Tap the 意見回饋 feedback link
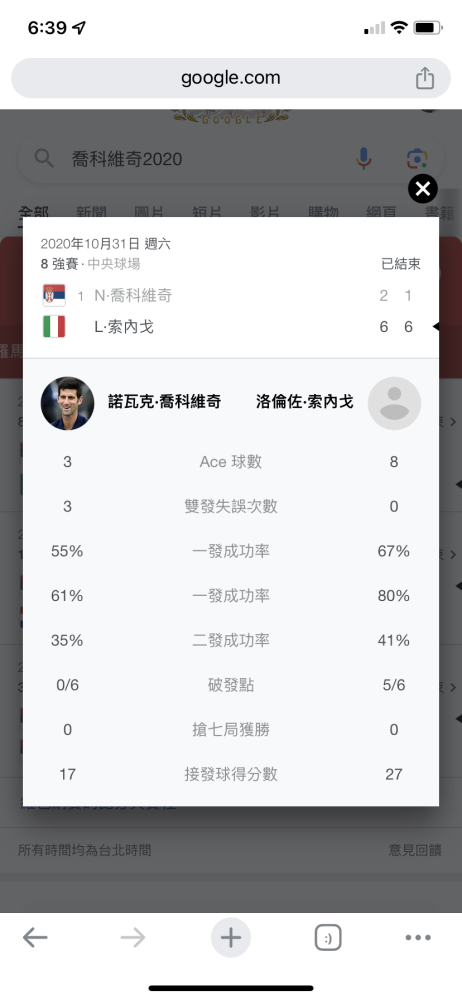Image resolution: width=462 pixels, height=1000 pixels. coord(415,849)
